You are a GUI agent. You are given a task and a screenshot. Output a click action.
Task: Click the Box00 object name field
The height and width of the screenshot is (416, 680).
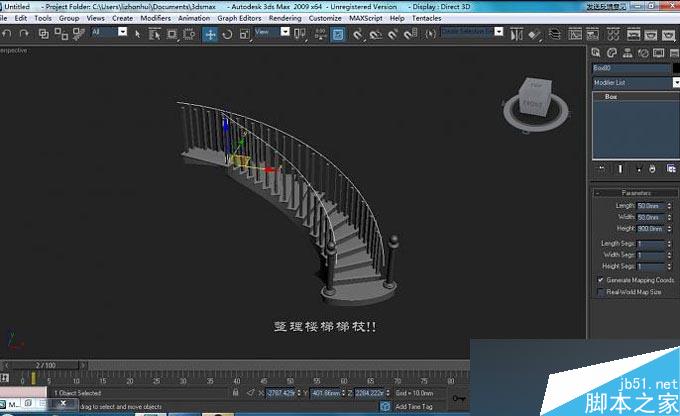click(631, 68)
